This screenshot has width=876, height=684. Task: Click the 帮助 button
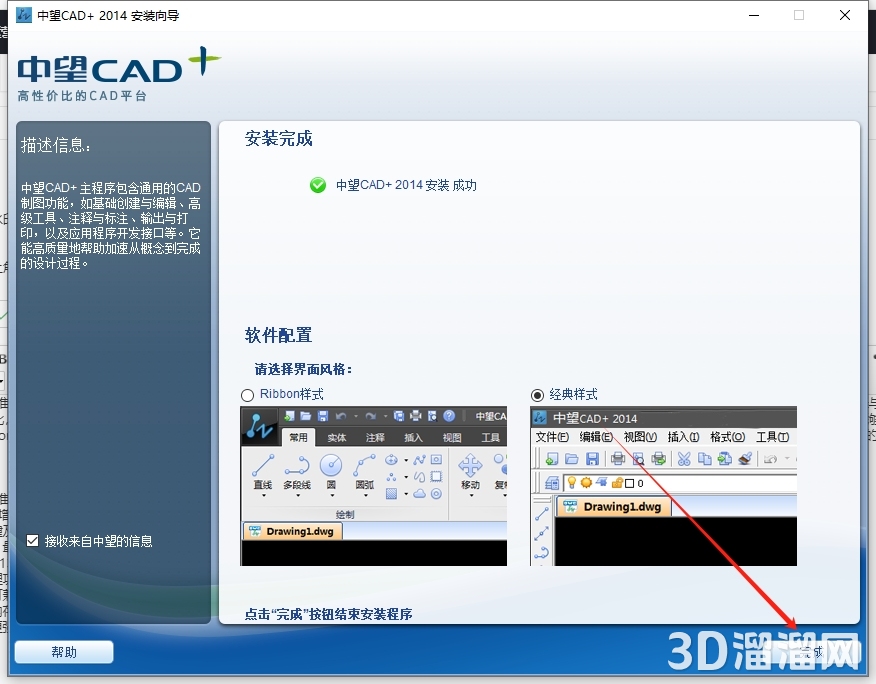click(x=63, y=651)
